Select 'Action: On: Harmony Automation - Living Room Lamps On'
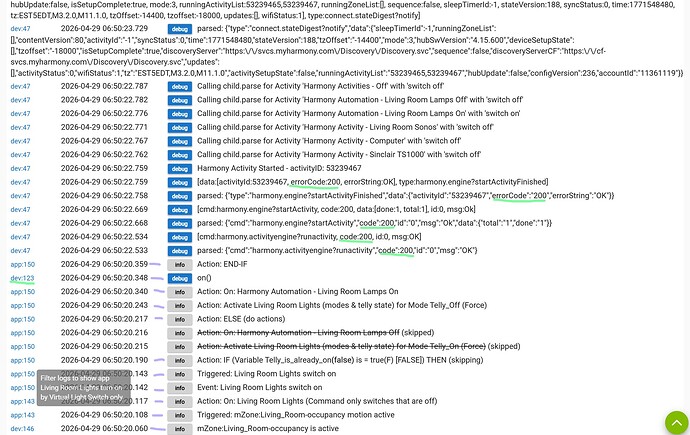690x435 pixels. click(297, 292)
